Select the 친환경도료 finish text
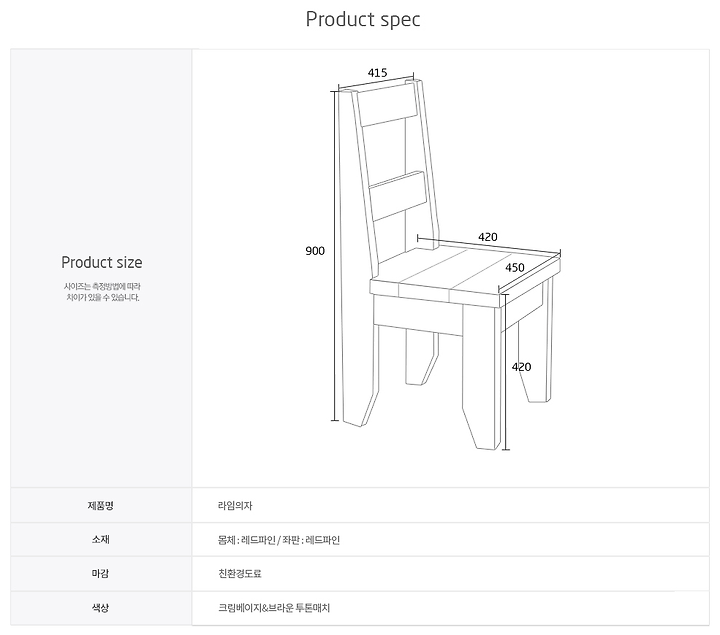 pos(240,573)
